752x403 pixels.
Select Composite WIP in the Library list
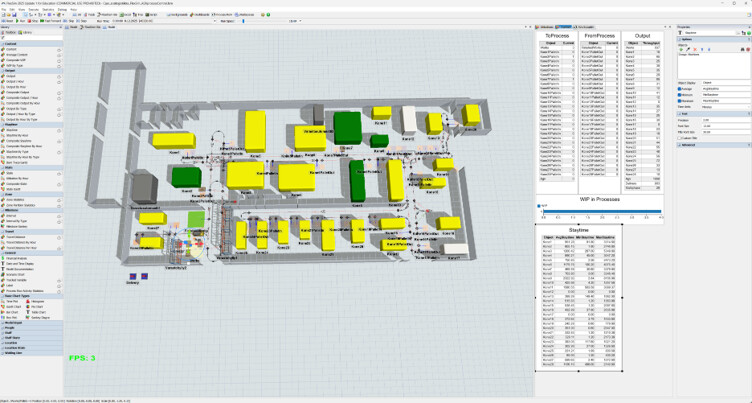(x=16, y=60)
